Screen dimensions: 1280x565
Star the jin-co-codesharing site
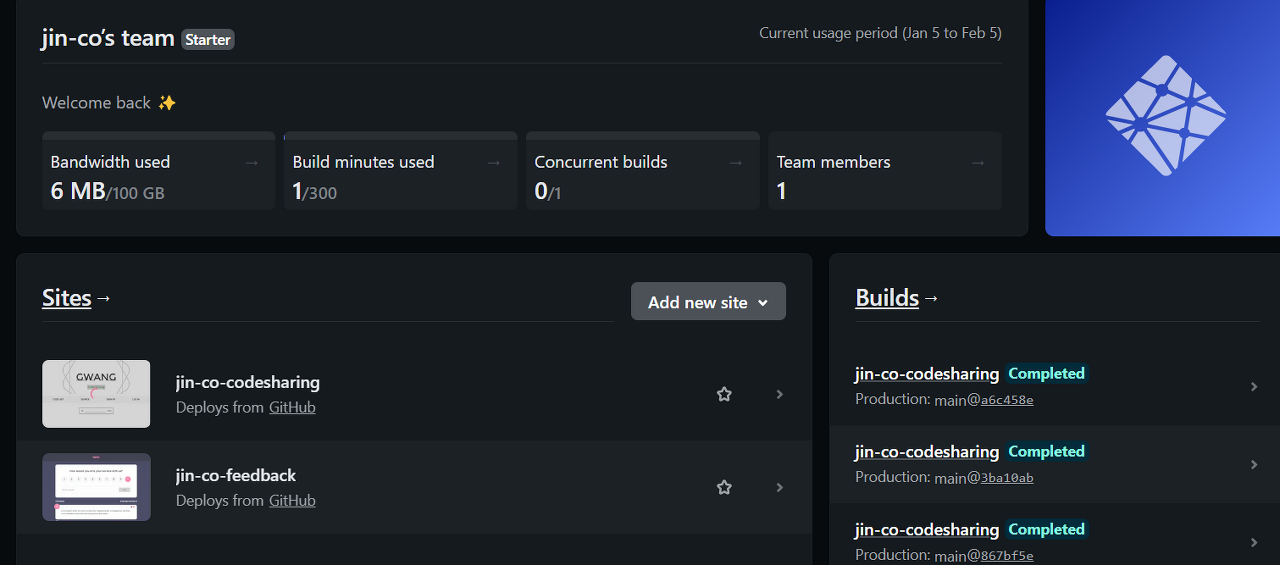click(x=724, y=394)
